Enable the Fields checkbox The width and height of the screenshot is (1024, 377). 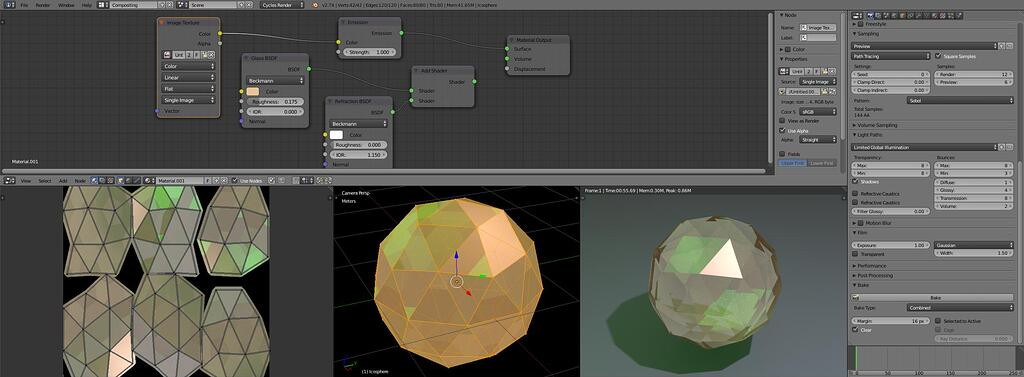(782, 154)
